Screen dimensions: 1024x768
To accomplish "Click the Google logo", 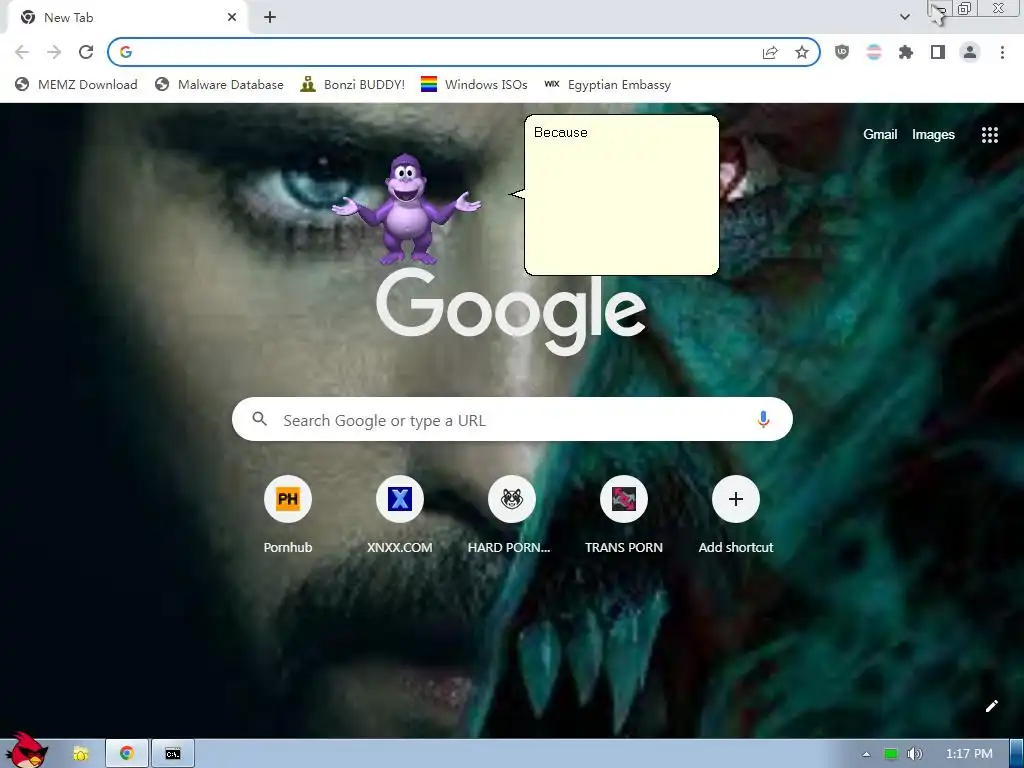I will pyautogui.click(x=511, y=312).
